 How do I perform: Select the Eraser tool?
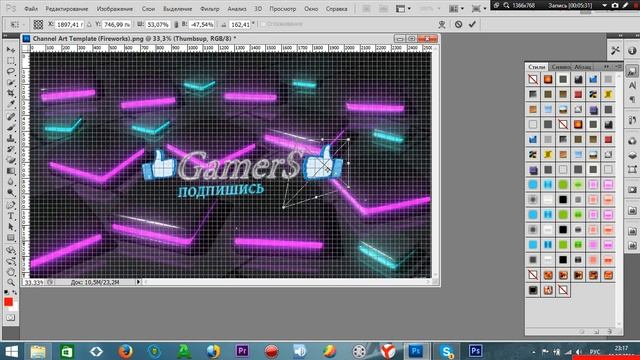tap(11, 160)
